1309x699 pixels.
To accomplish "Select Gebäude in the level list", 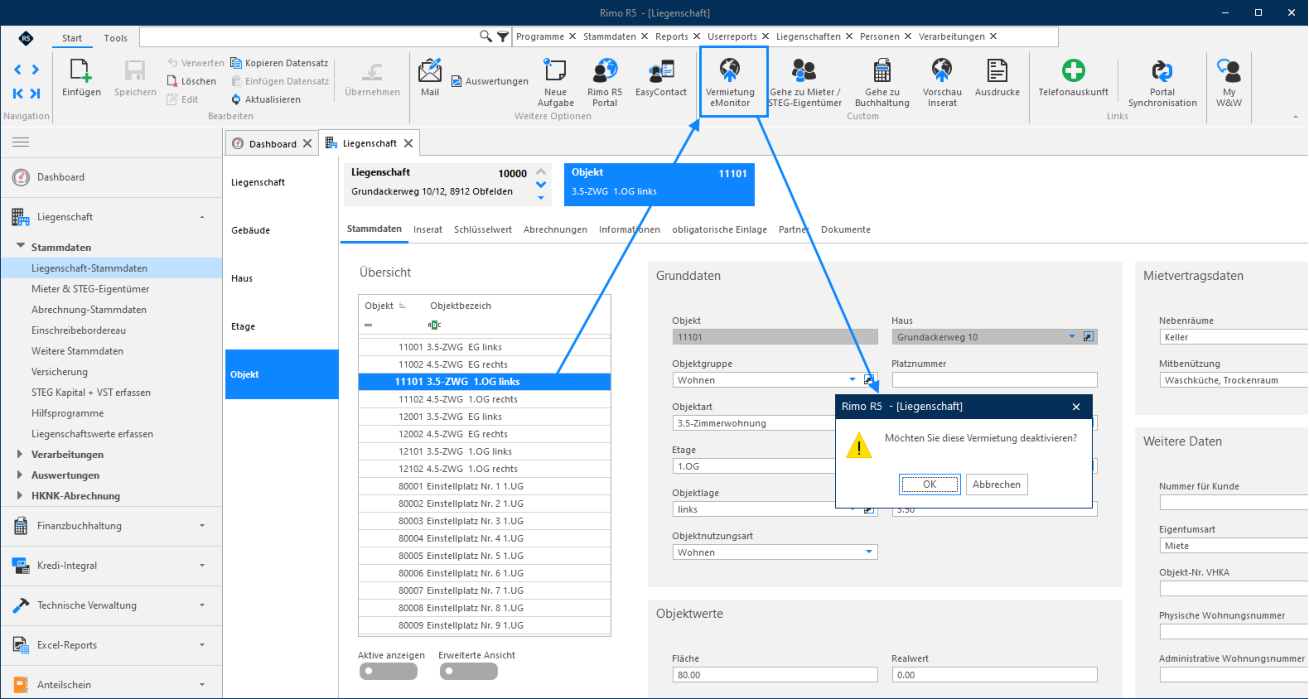I will (251, 230).
